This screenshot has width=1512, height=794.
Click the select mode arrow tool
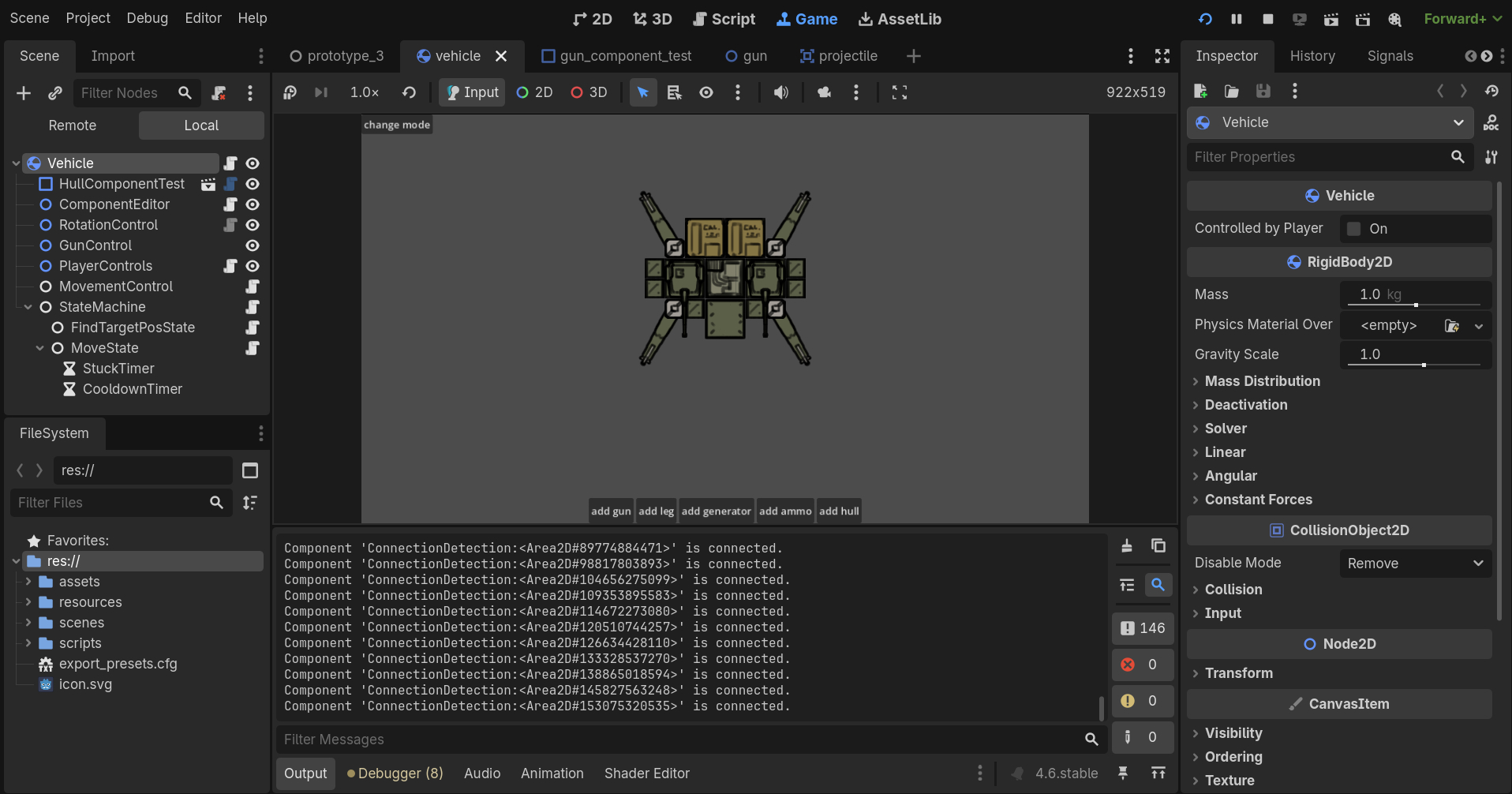coord(643,92)
